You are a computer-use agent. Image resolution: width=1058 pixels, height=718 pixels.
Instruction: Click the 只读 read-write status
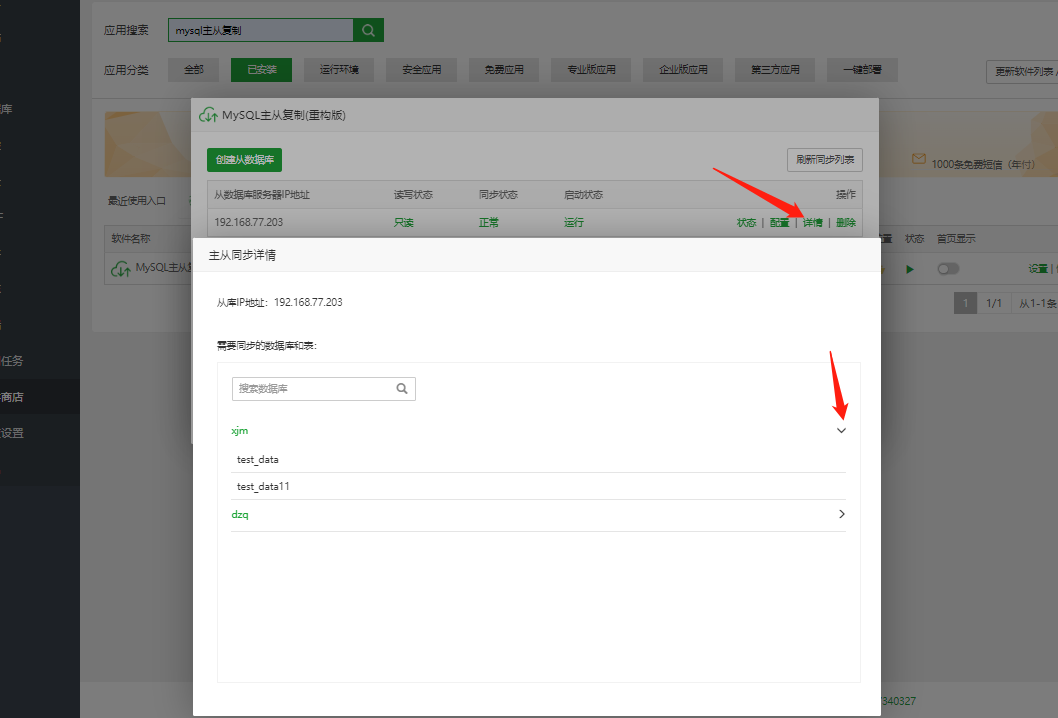pos(403,223)
